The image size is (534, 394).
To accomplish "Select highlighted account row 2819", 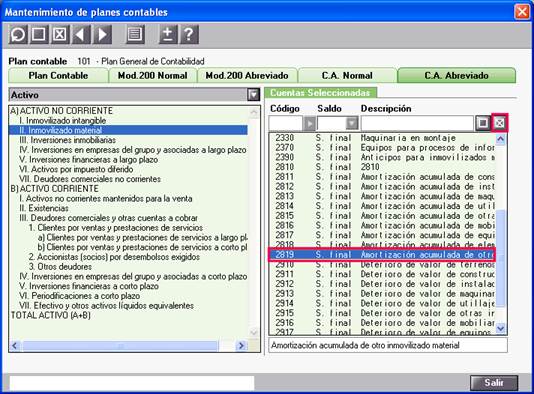I will pos(382,255).
